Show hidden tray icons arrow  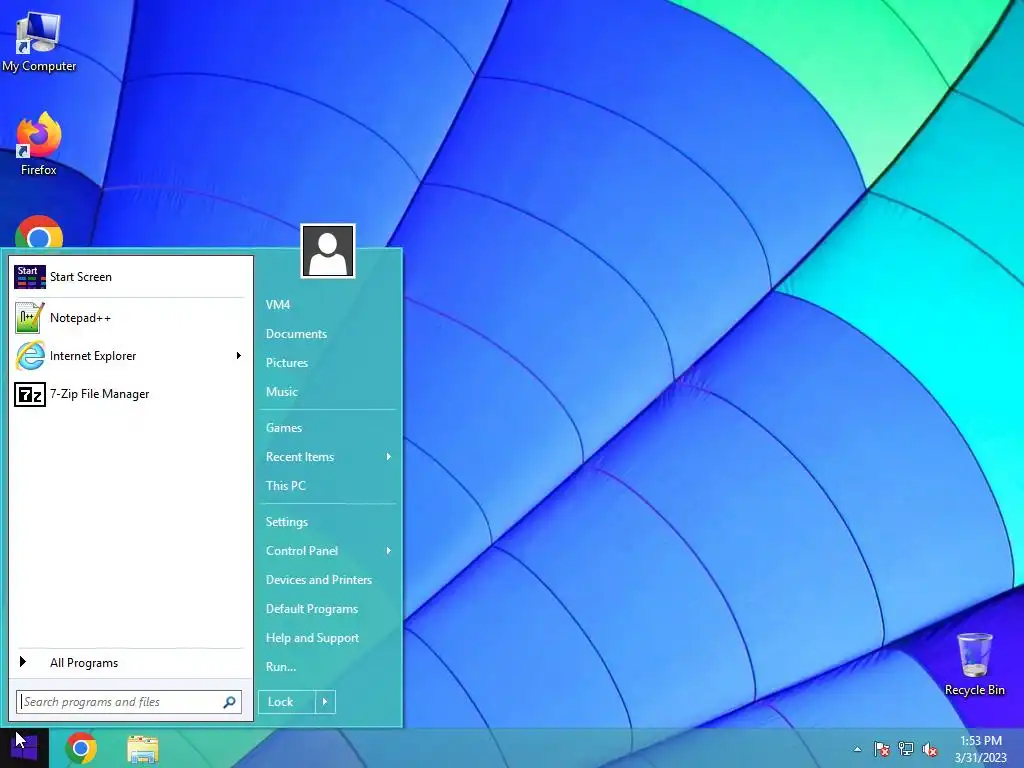pos(857,750)
